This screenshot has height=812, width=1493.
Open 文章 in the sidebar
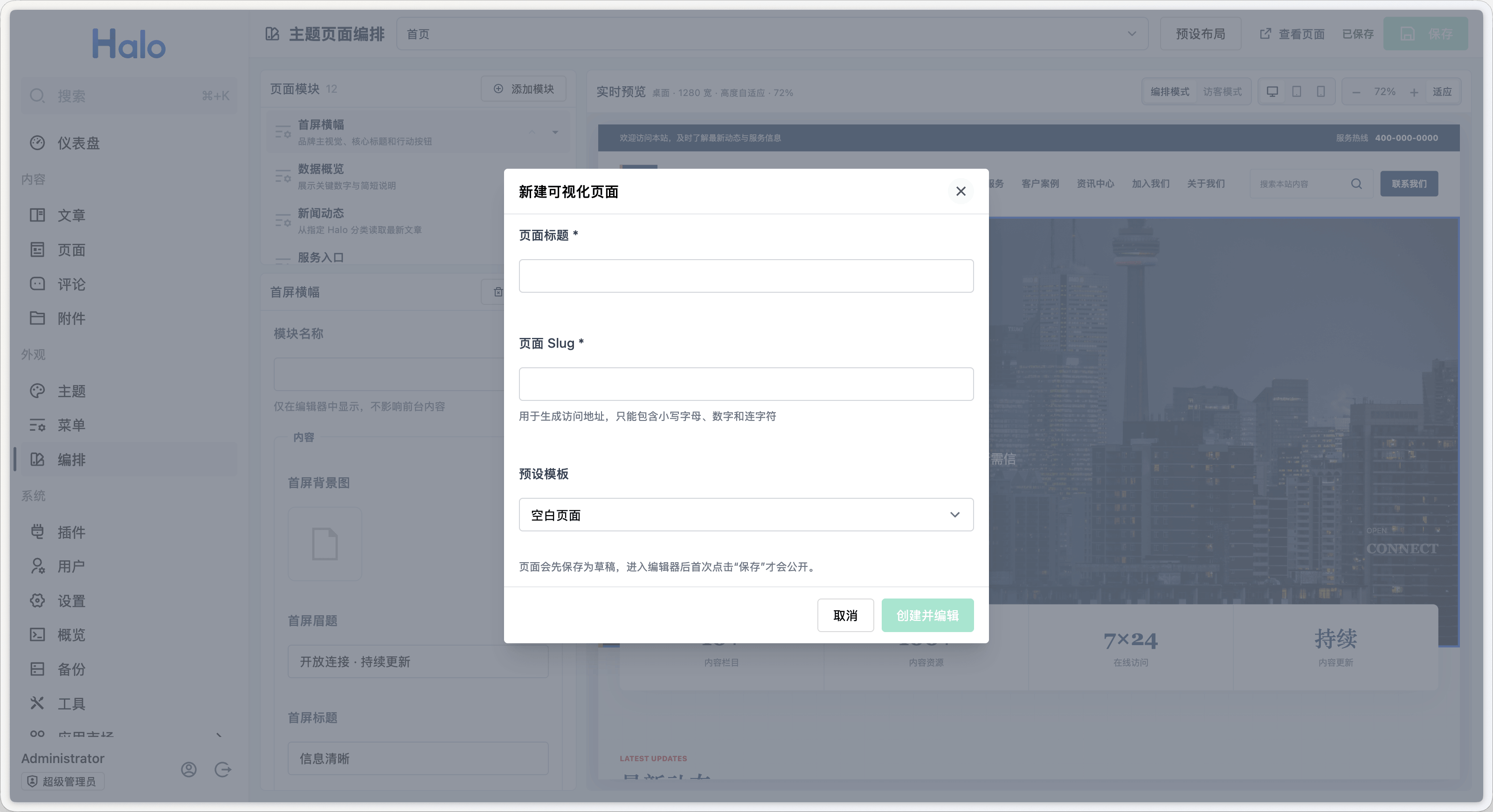click(129, 215)
